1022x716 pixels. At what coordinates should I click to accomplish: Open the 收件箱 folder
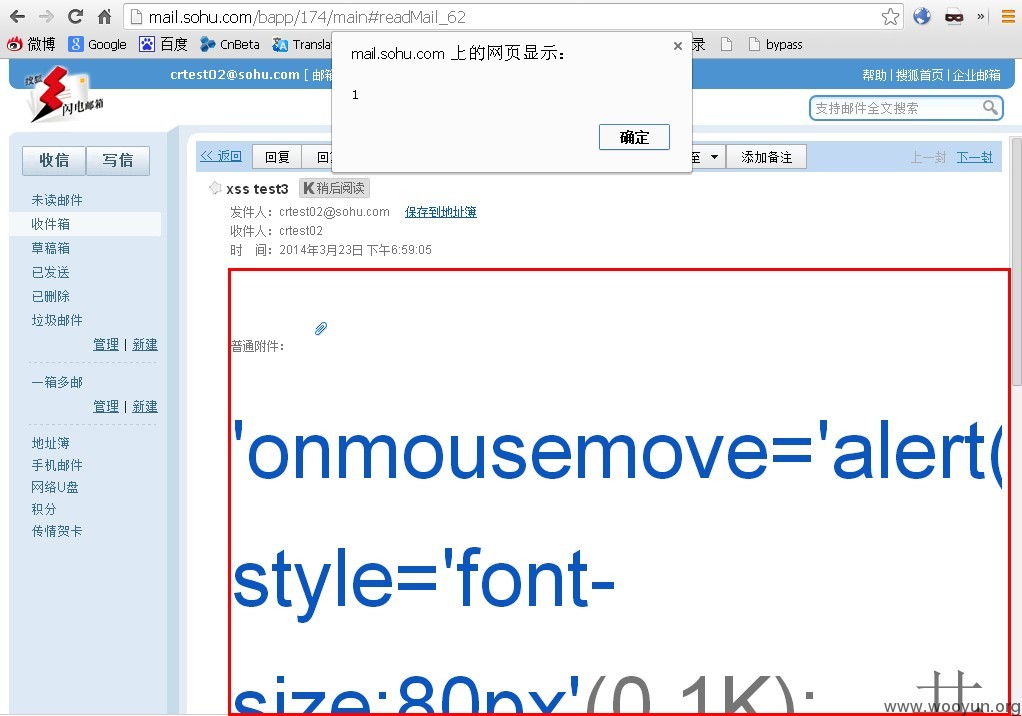[x=50, y=224]
